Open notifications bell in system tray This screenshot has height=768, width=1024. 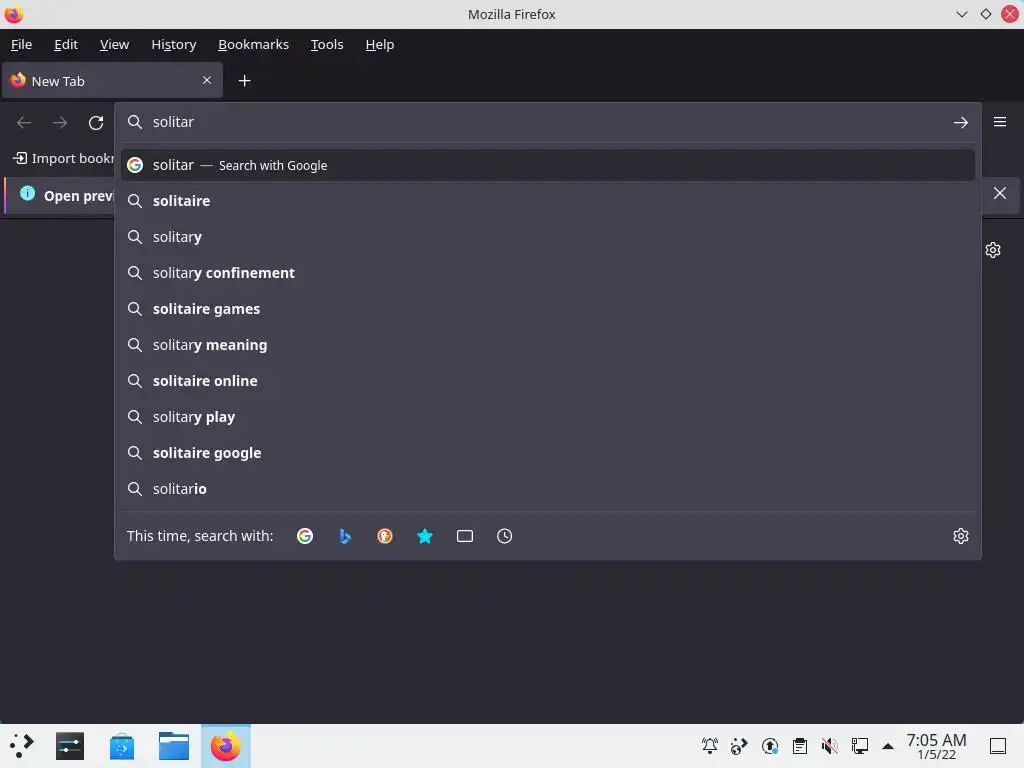(x=709, y=746)
